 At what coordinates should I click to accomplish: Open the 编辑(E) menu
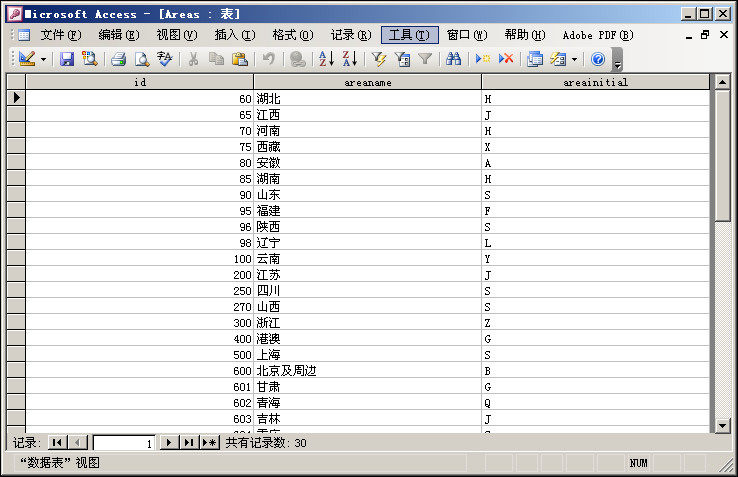(119, 35)
